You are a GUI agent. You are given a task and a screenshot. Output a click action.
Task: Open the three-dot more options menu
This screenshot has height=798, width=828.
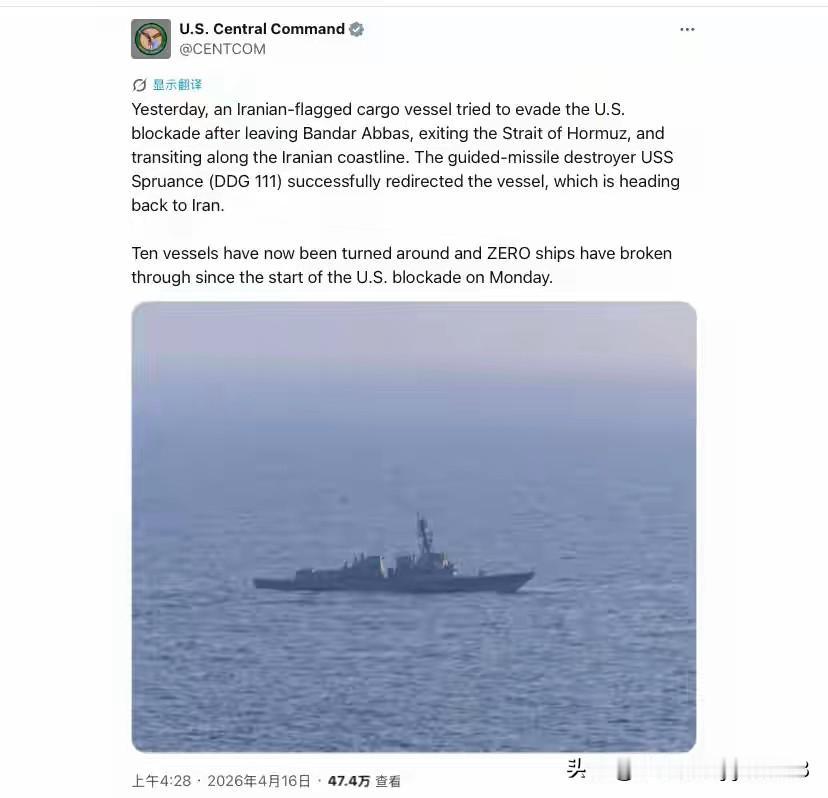[687, 29]
